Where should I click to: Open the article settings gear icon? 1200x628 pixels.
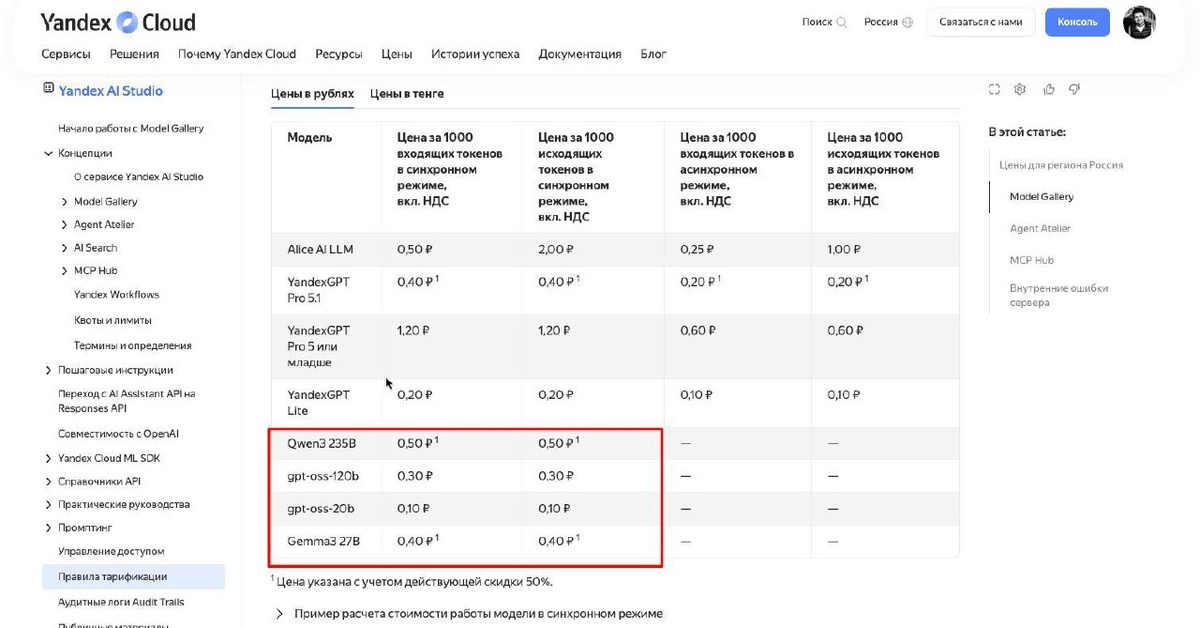[x=1020, y=89]
